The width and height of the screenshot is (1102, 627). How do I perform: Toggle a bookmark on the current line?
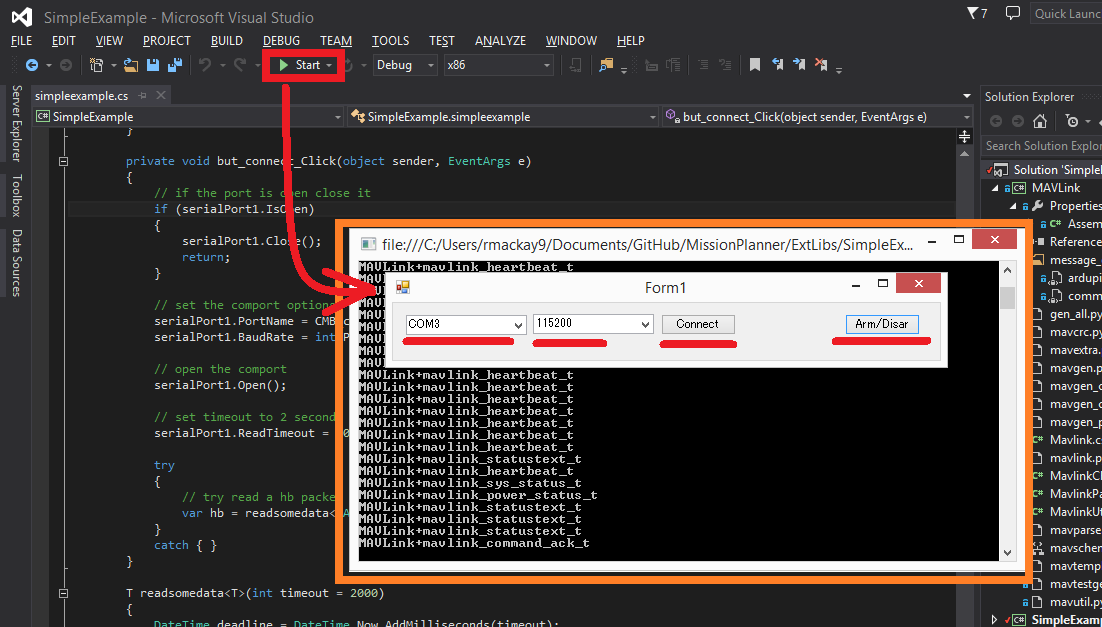755,65
